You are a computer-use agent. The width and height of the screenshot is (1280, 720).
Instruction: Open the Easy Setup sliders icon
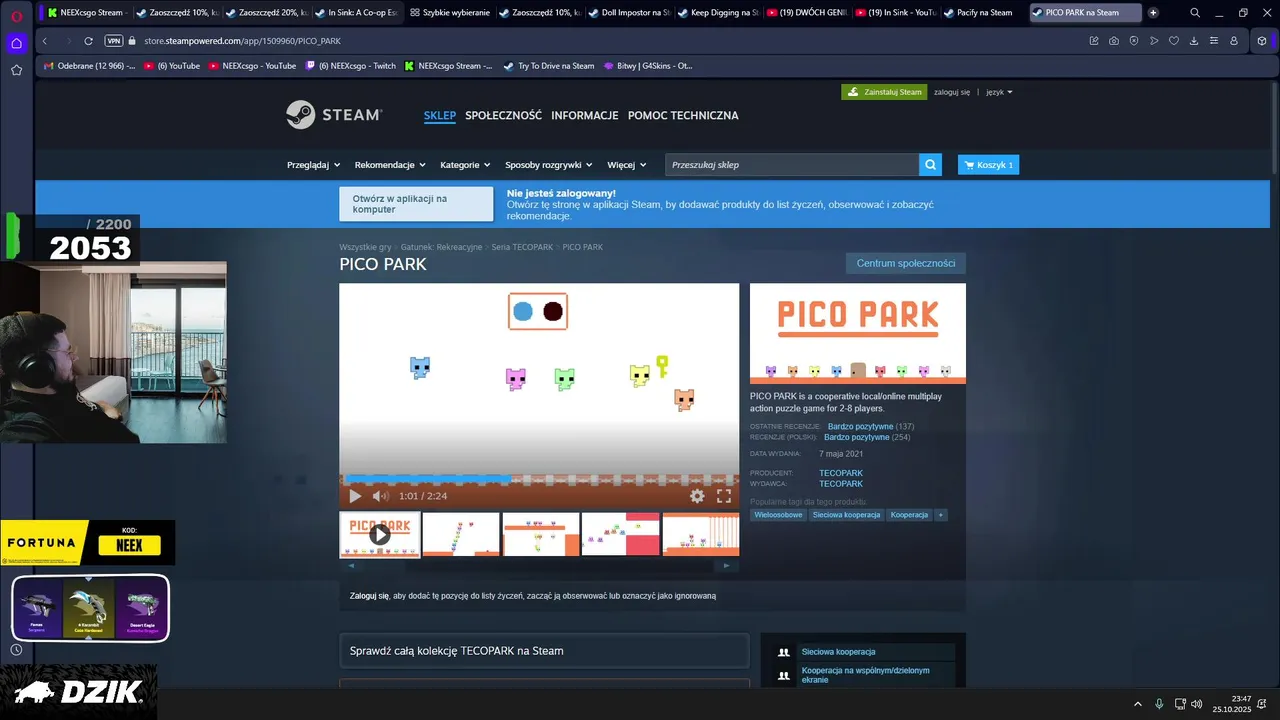point(1214,41)
